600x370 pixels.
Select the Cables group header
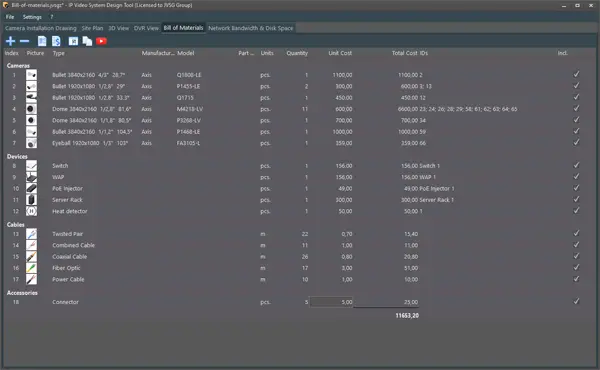(16, 225)
